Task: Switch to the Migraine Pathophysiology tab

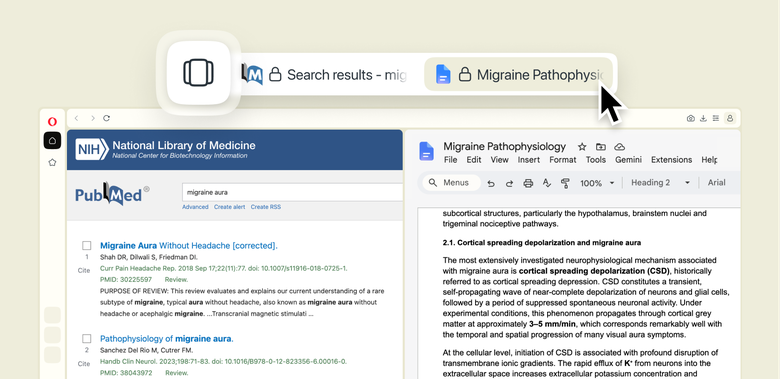Action: pyautogui.click(x=518, y=74)
